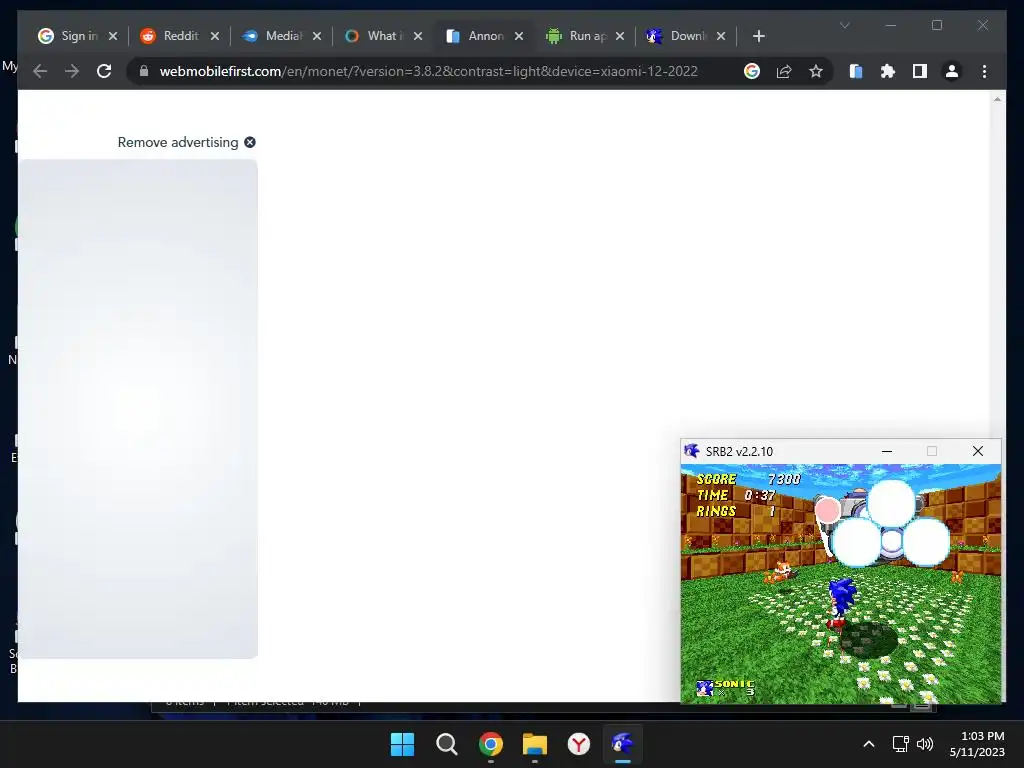Open the tab search dropdown chevron

tap(844, 25)
